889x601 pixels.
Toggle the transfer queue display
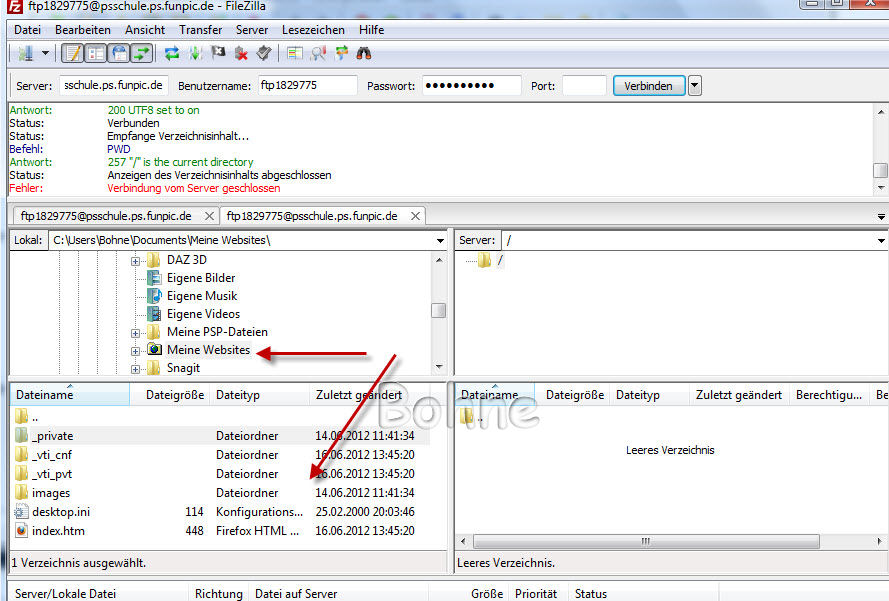point(142,53)
